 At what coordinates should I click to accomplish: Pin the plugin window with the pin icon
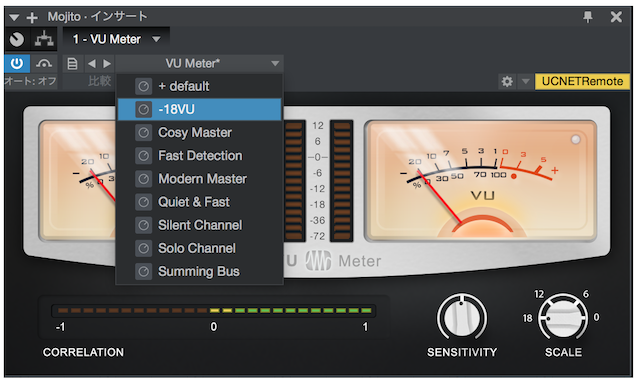point(588,17)
